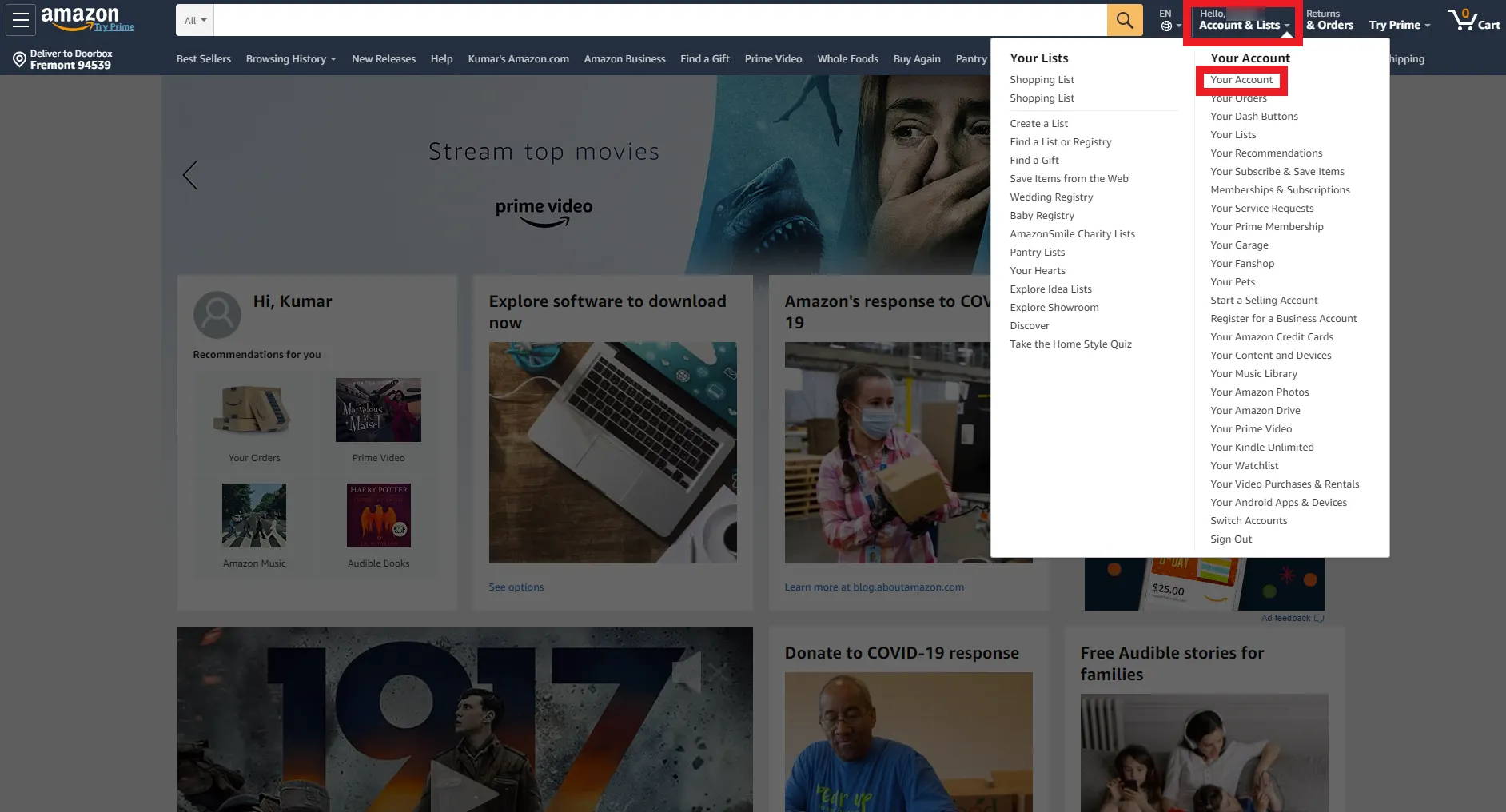Viewport: 1506px width, 812px height.
Task: Go to Best Sellers
Action: click(x=203, y=58)
